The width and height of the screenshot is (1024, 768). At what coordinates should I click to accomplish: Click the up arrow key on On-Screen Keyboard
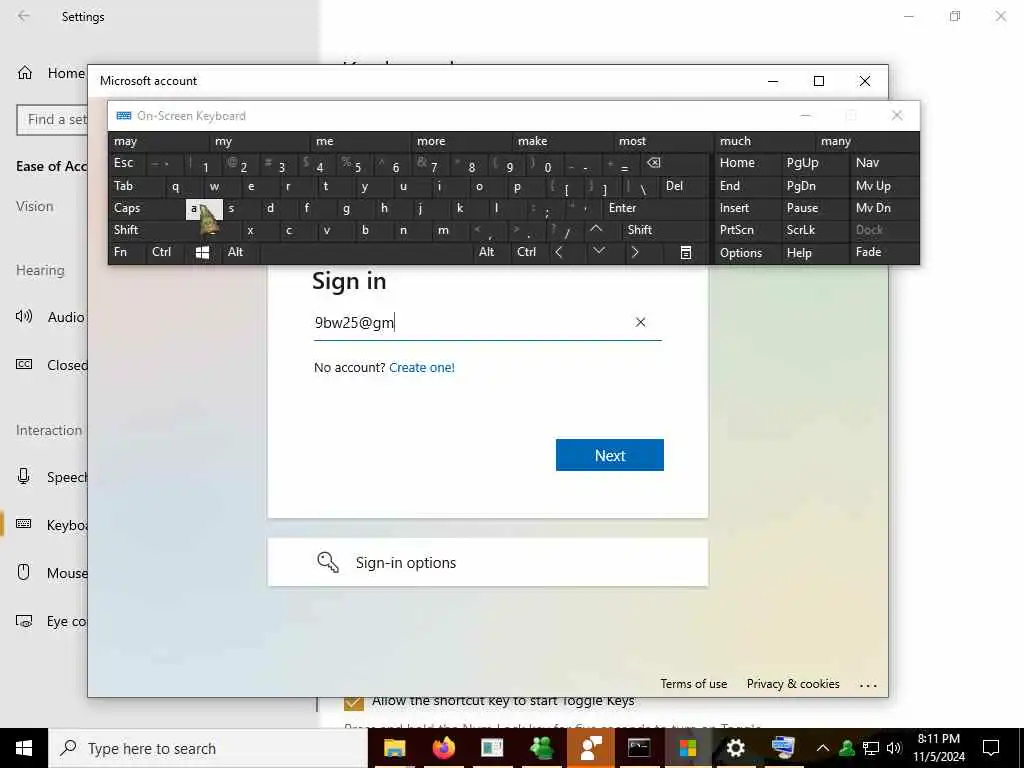[x=596, y=229]
